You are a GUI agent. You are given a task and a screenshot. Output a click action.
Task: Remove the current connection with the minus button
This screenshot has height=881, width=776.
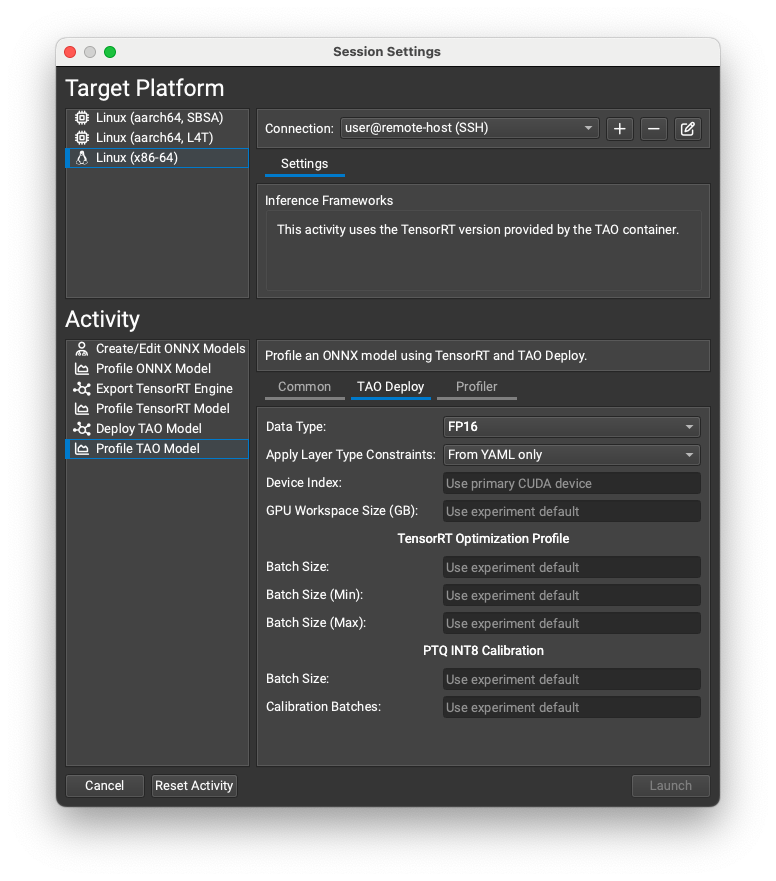coord(654,129)
